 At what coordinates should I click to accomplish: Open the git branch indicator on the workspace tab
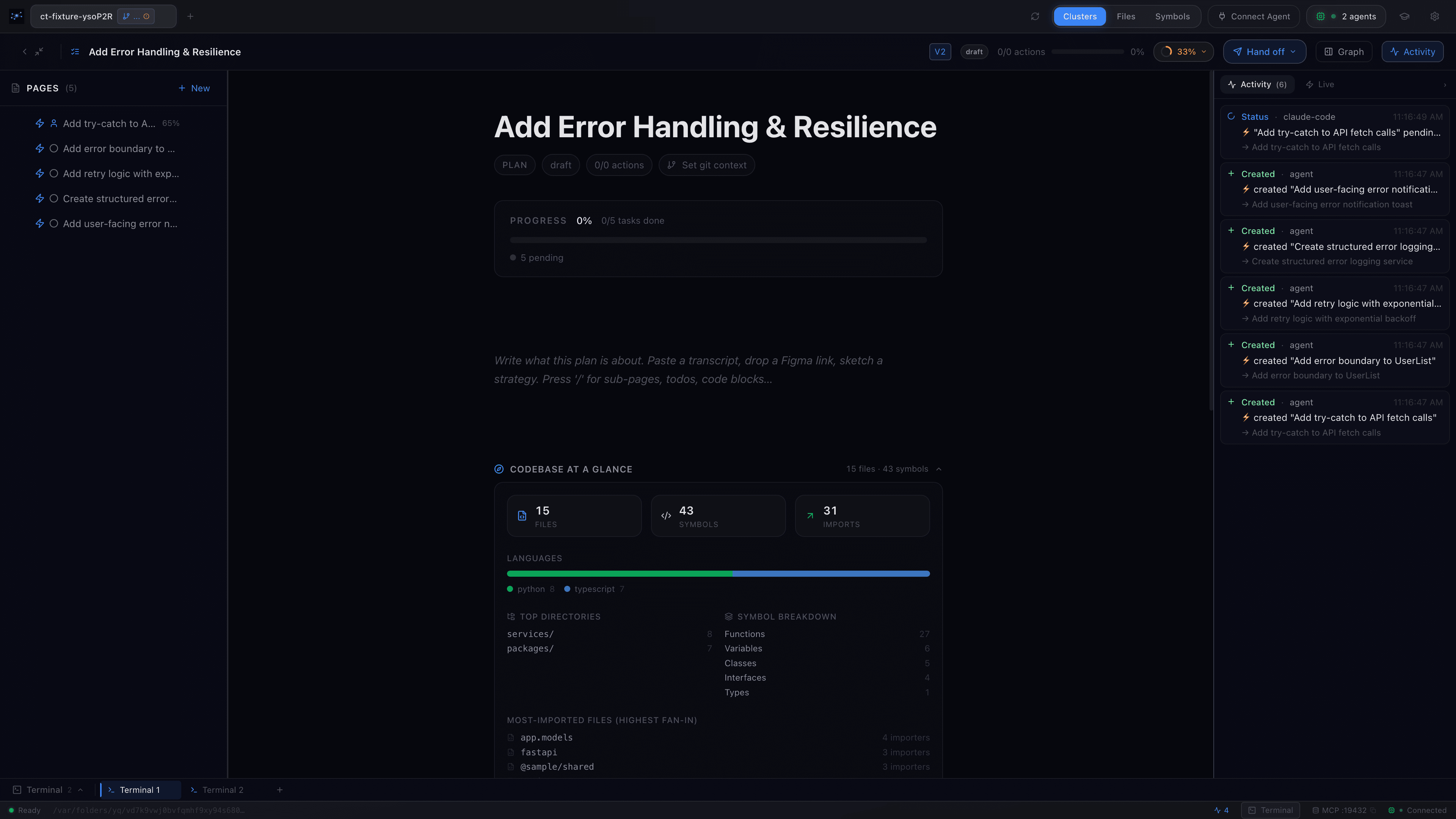click(136, 16)
